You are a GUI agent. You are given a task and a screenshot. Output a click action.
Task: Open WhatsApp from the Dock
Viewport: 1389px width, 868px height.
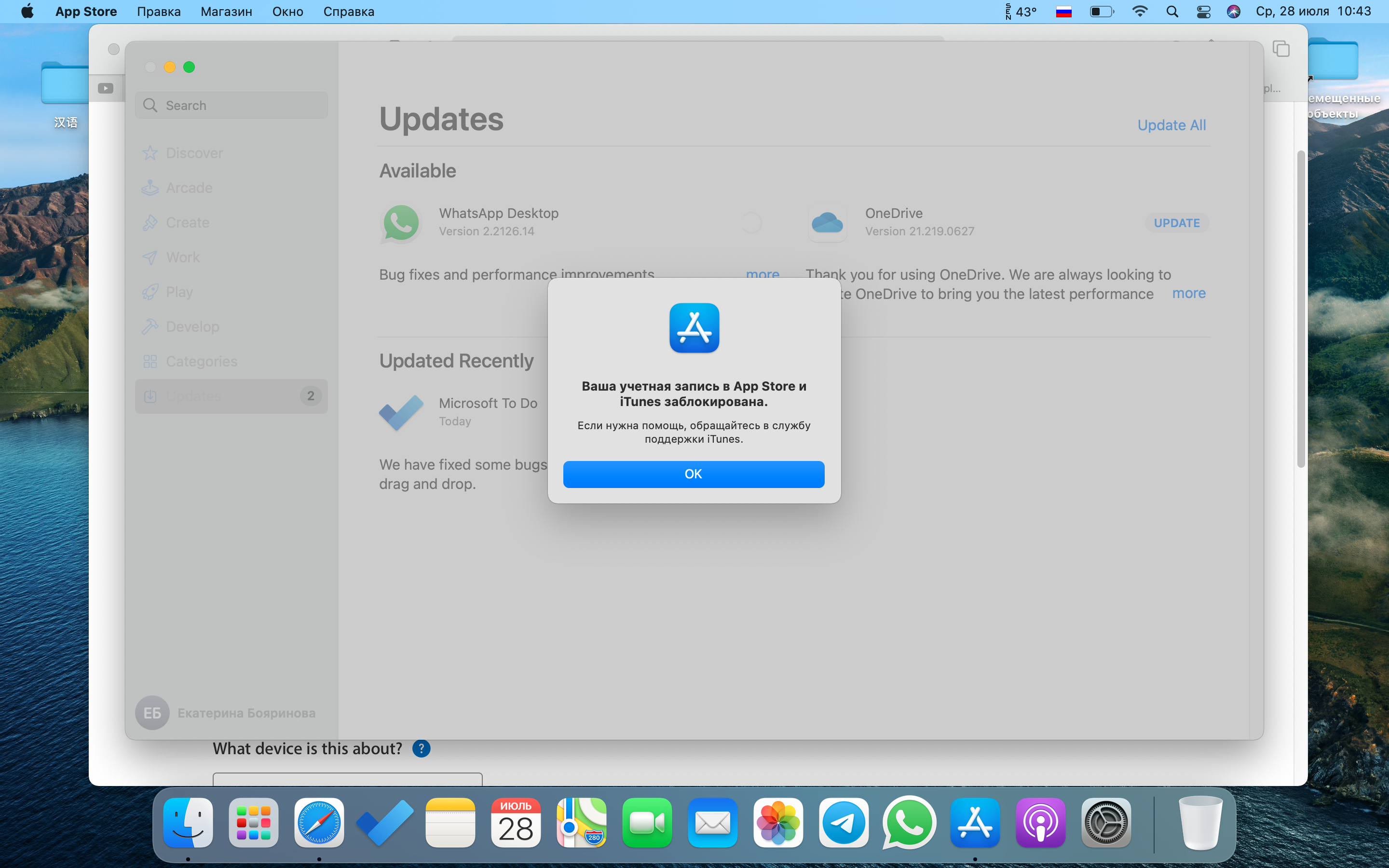pos(909,823)
